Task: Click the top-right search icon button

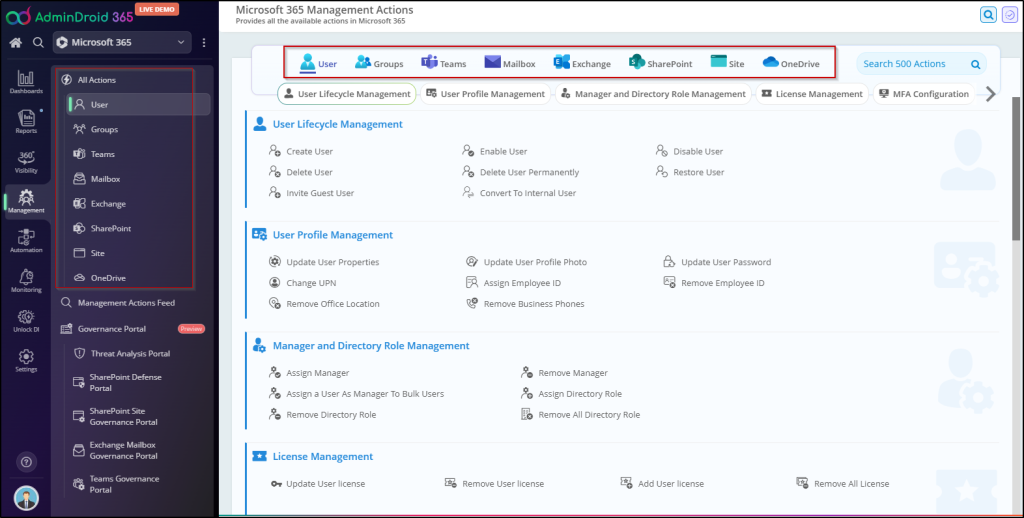Action: 988,14
